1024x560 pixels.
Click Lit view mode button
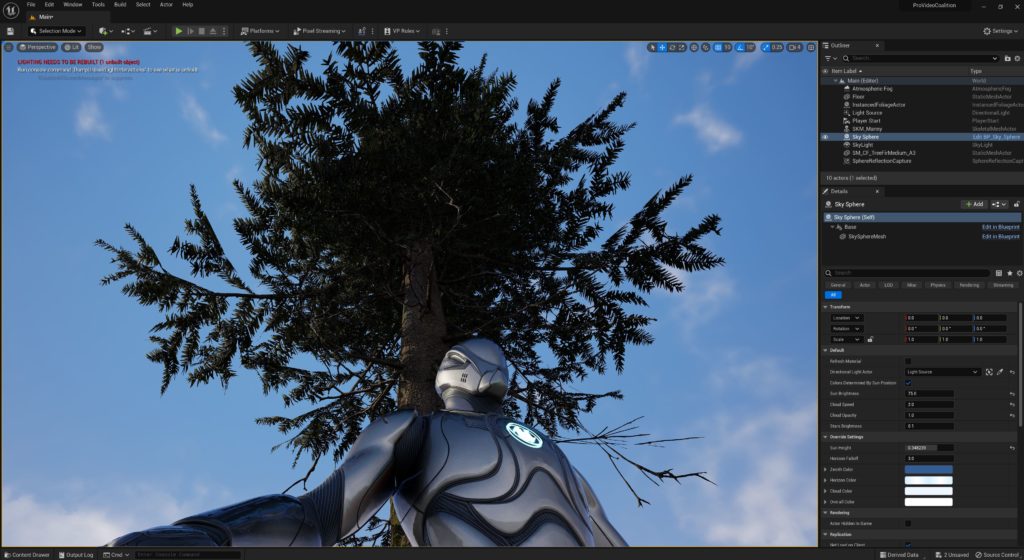71,47
